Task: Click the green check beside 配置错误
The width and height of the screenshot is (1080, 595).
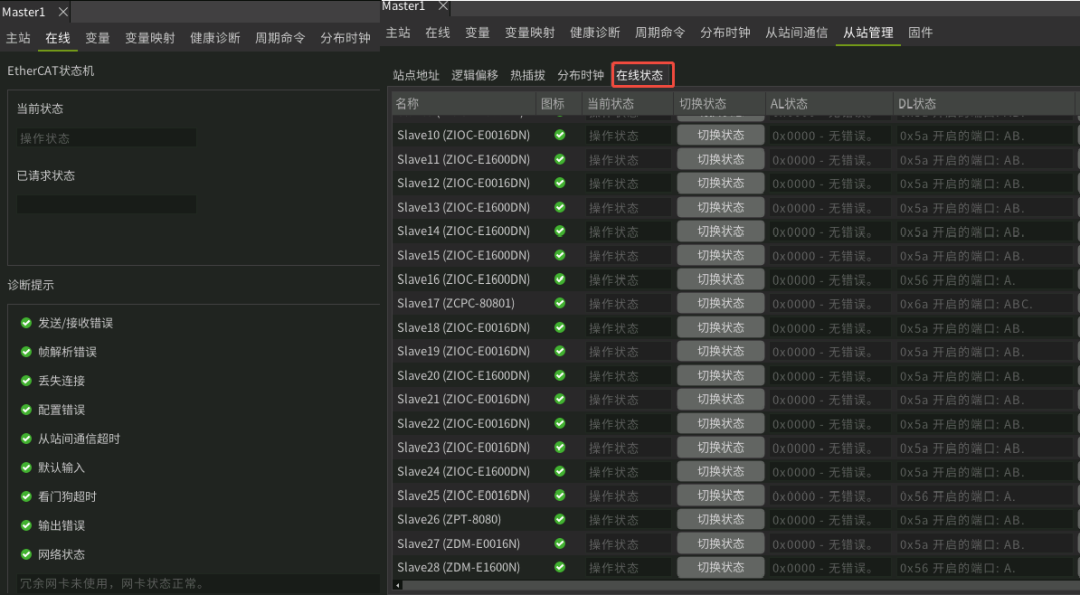Action: point(26,410)
